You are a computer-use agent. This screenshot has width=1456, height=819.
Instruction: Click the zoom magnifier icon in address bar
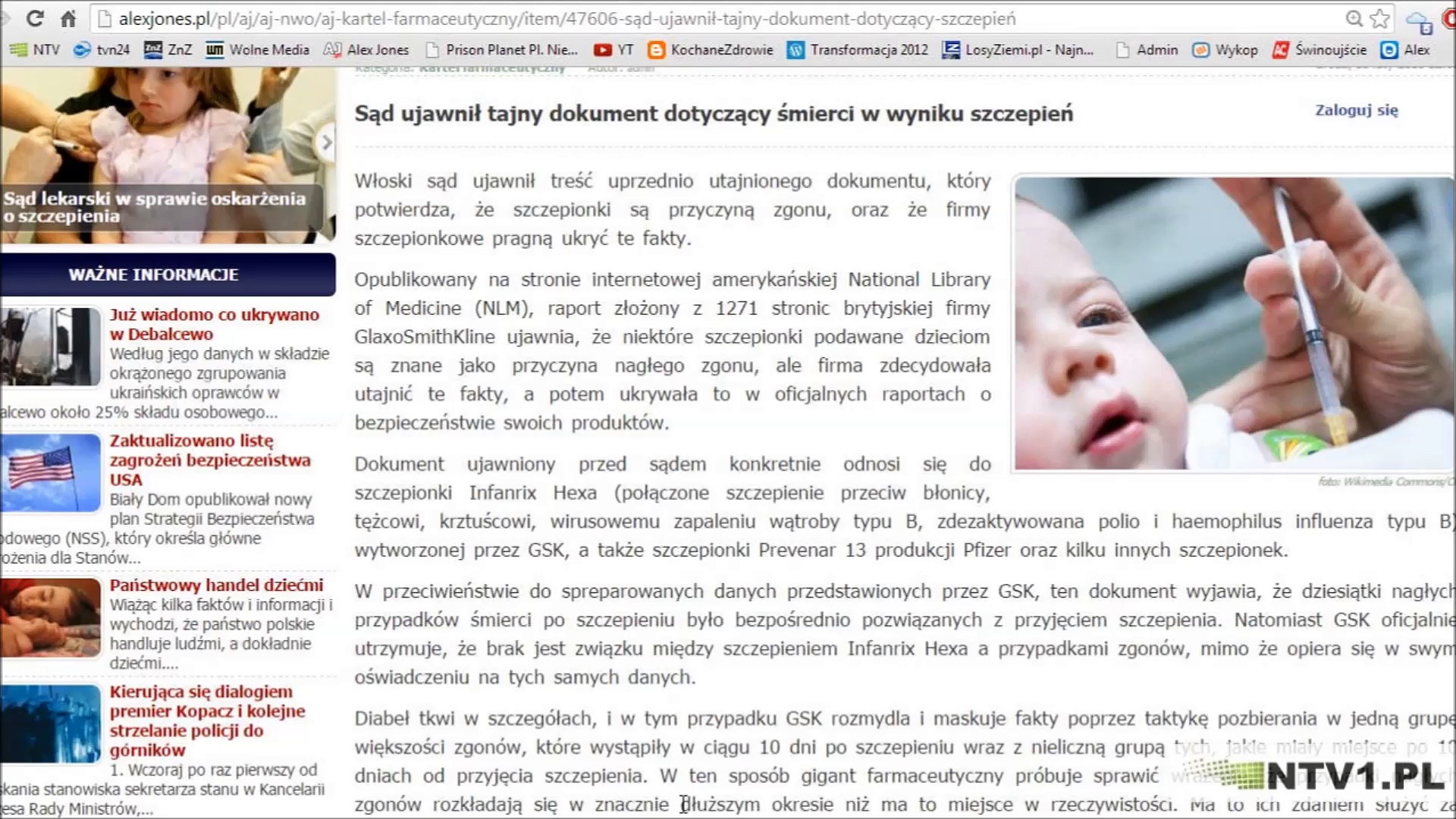[1354, 18]
